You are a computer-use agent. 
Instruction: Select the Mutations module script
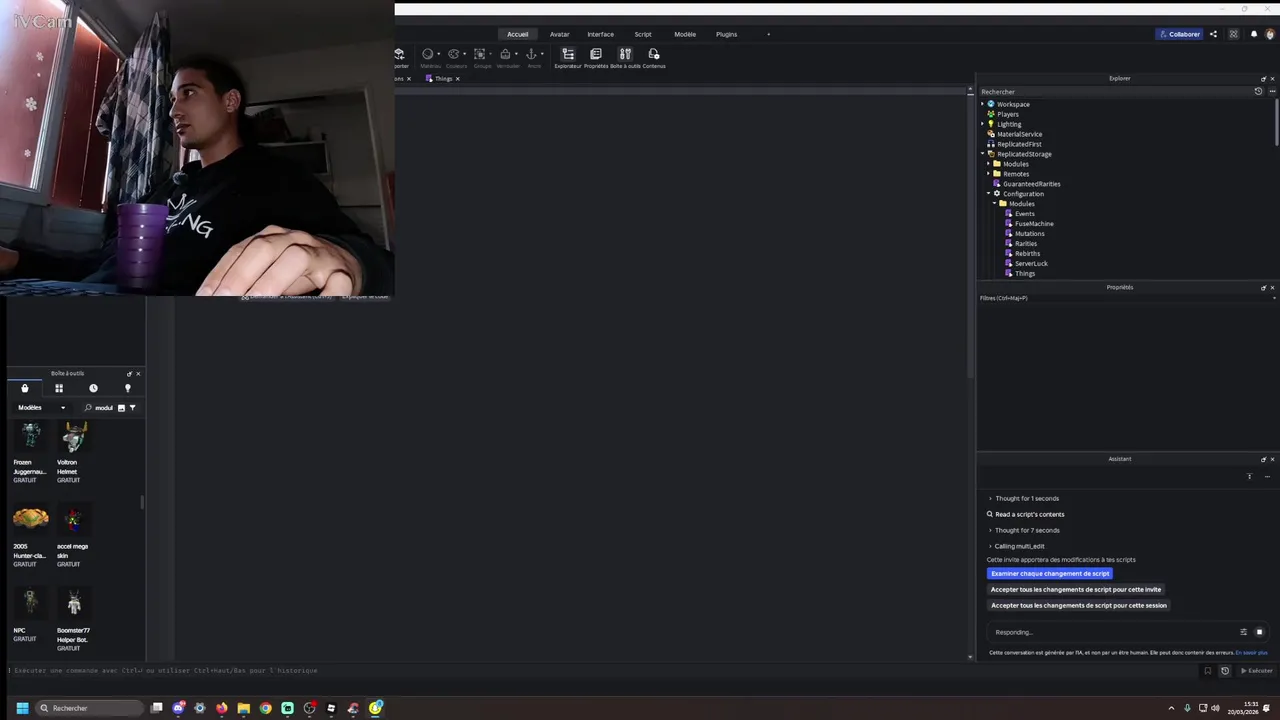(x=1029, y=234)
